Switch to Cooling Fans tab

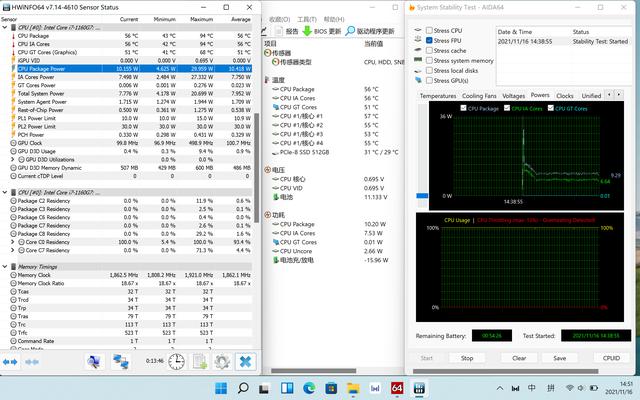click(479, 96)
